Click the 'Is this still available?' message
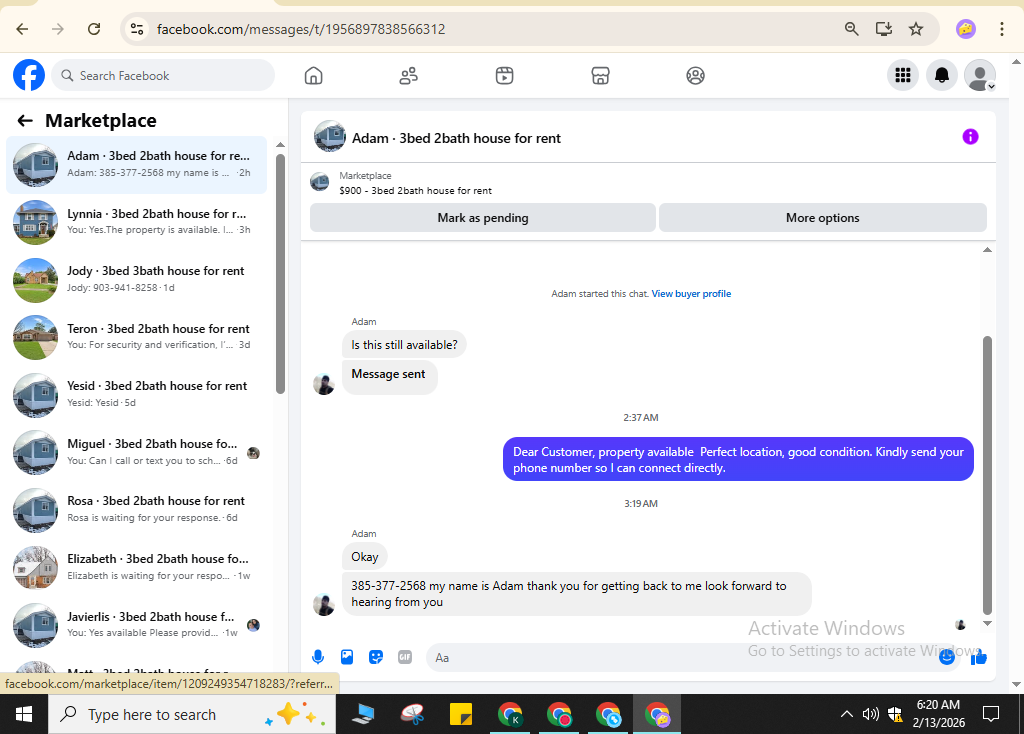Viewport: 1024px width, 734px height. [404, 345]
